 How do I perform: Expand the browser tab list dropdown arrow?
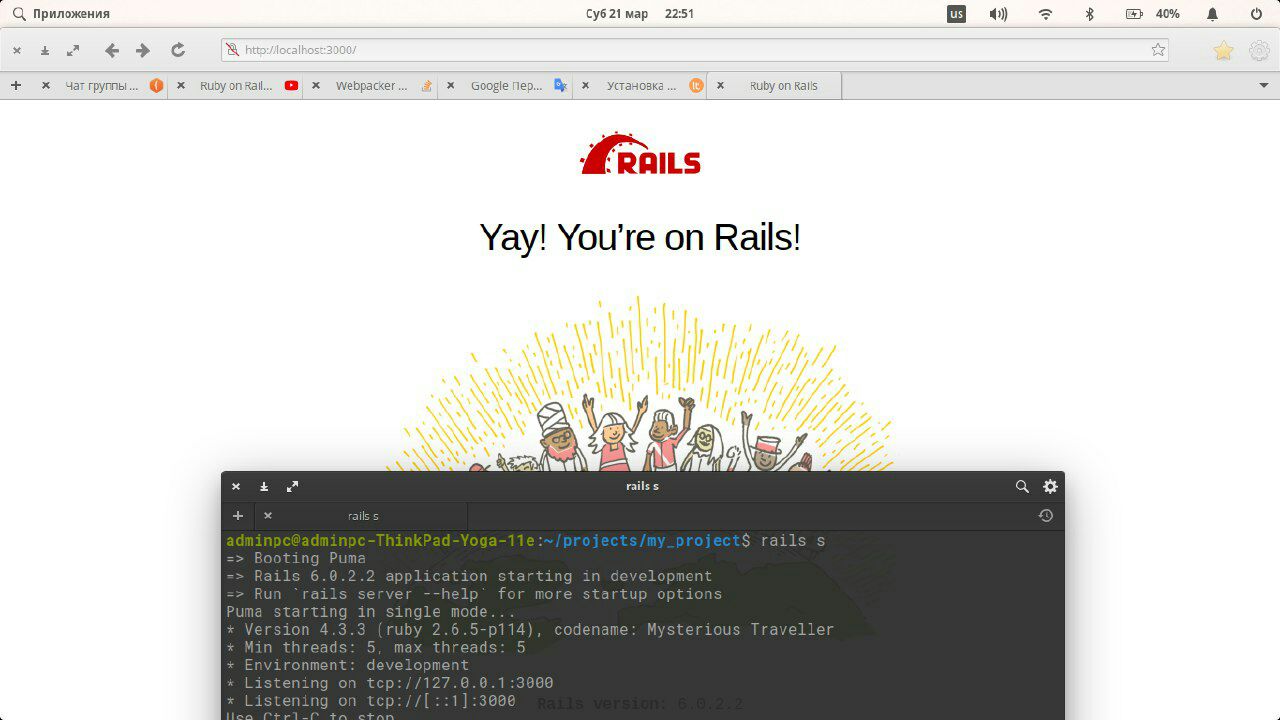click(x=1264, y=86)
